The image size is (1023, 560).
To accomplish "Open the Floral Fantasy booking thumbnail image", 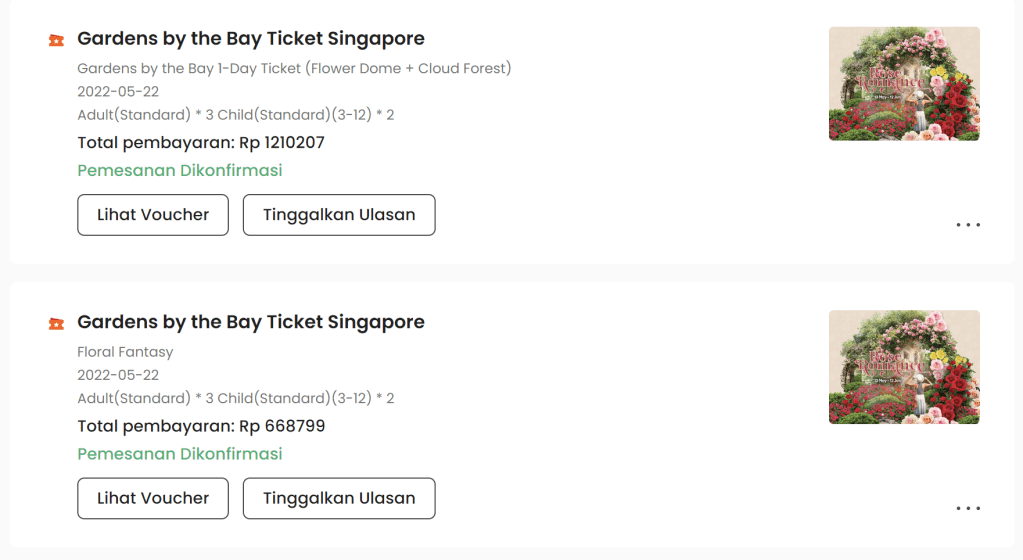I will click(x=904, y=367).
